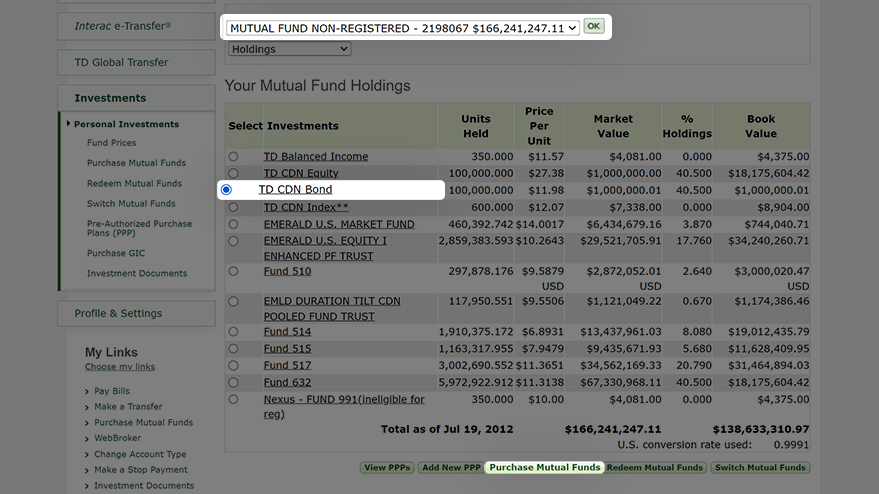Open the EMERALD U.S. MARKET FUND link
Viewport: 879px width, 494px height.
pos(339,224)
